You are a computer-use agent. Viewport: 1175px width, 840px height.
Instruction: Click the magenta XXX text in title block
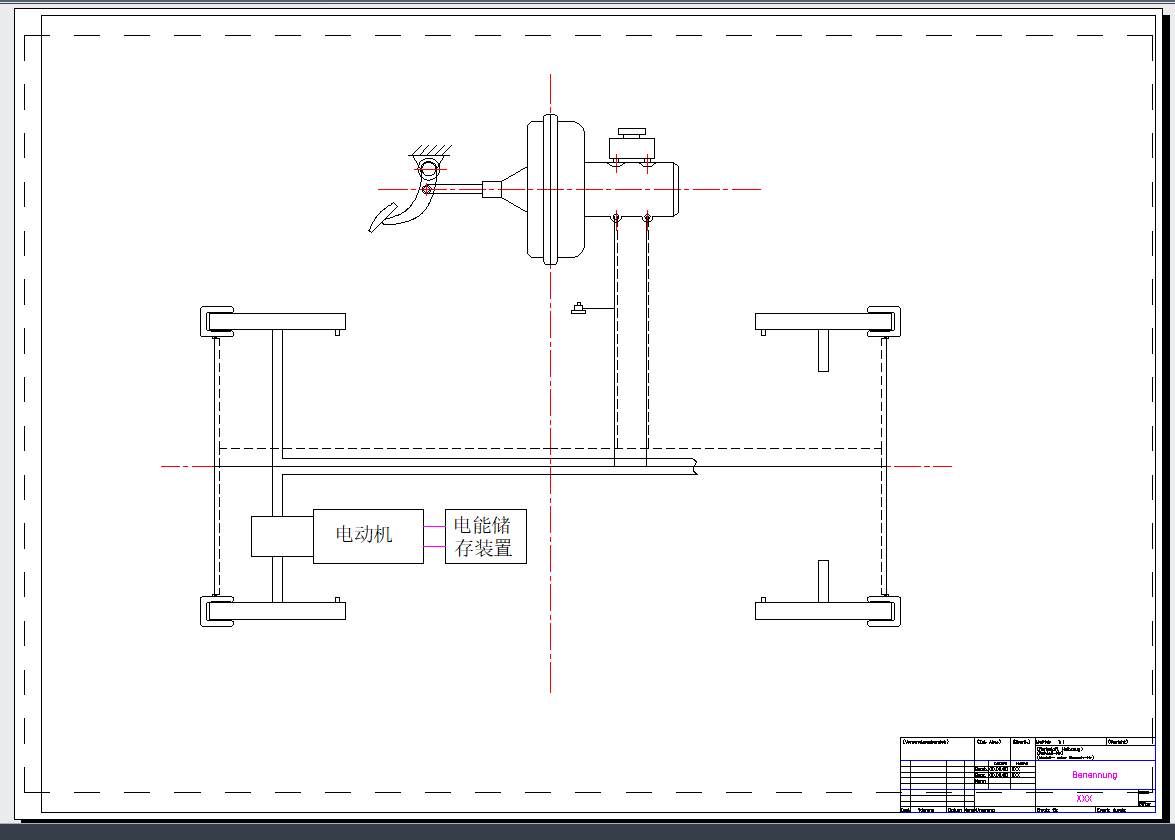pyautogui.click(x=1084, y=798)
